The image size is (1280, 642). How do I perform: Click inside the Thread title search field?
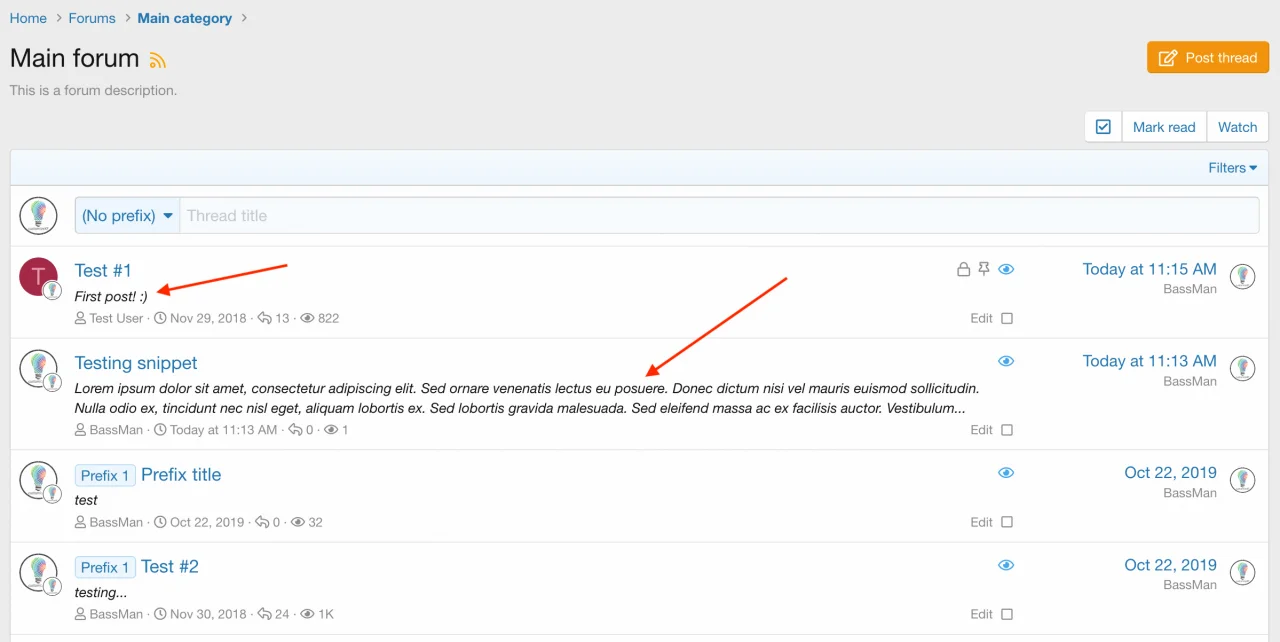(400, 215)
